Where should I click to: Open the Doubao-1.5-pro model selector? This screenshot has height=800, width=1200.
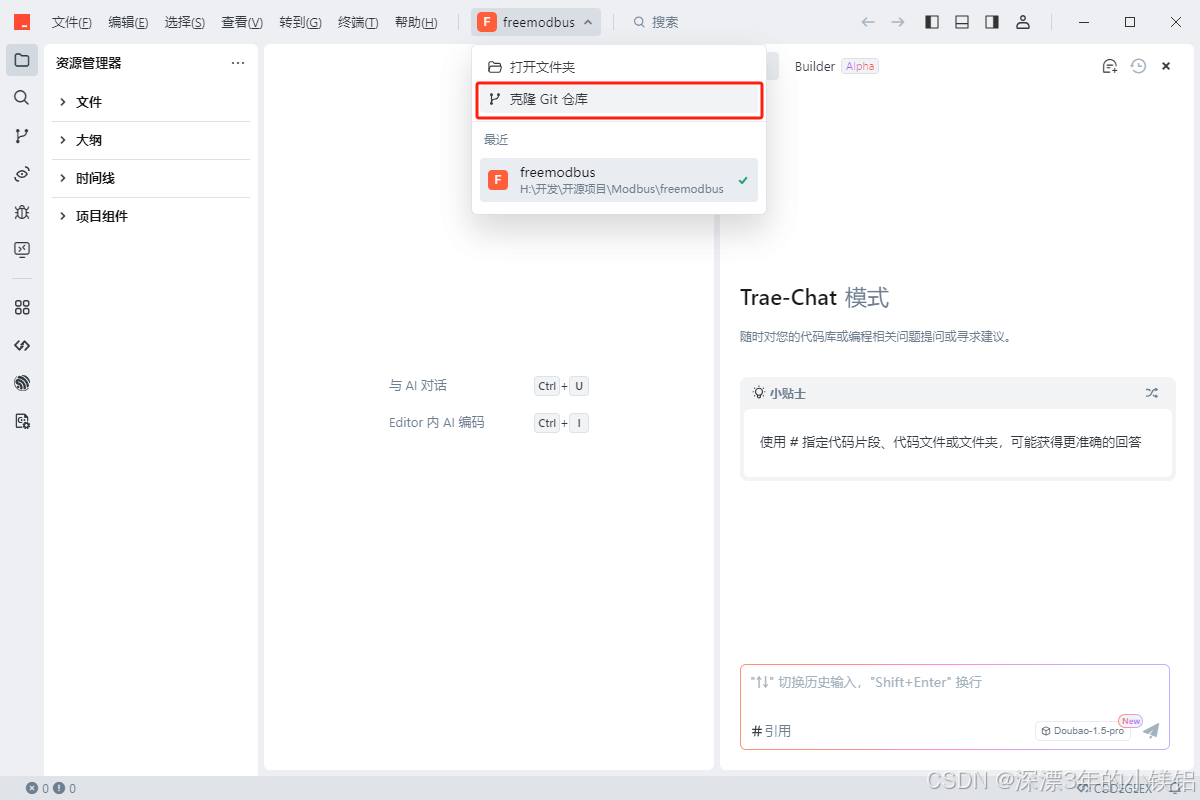tap(1083, 731)
